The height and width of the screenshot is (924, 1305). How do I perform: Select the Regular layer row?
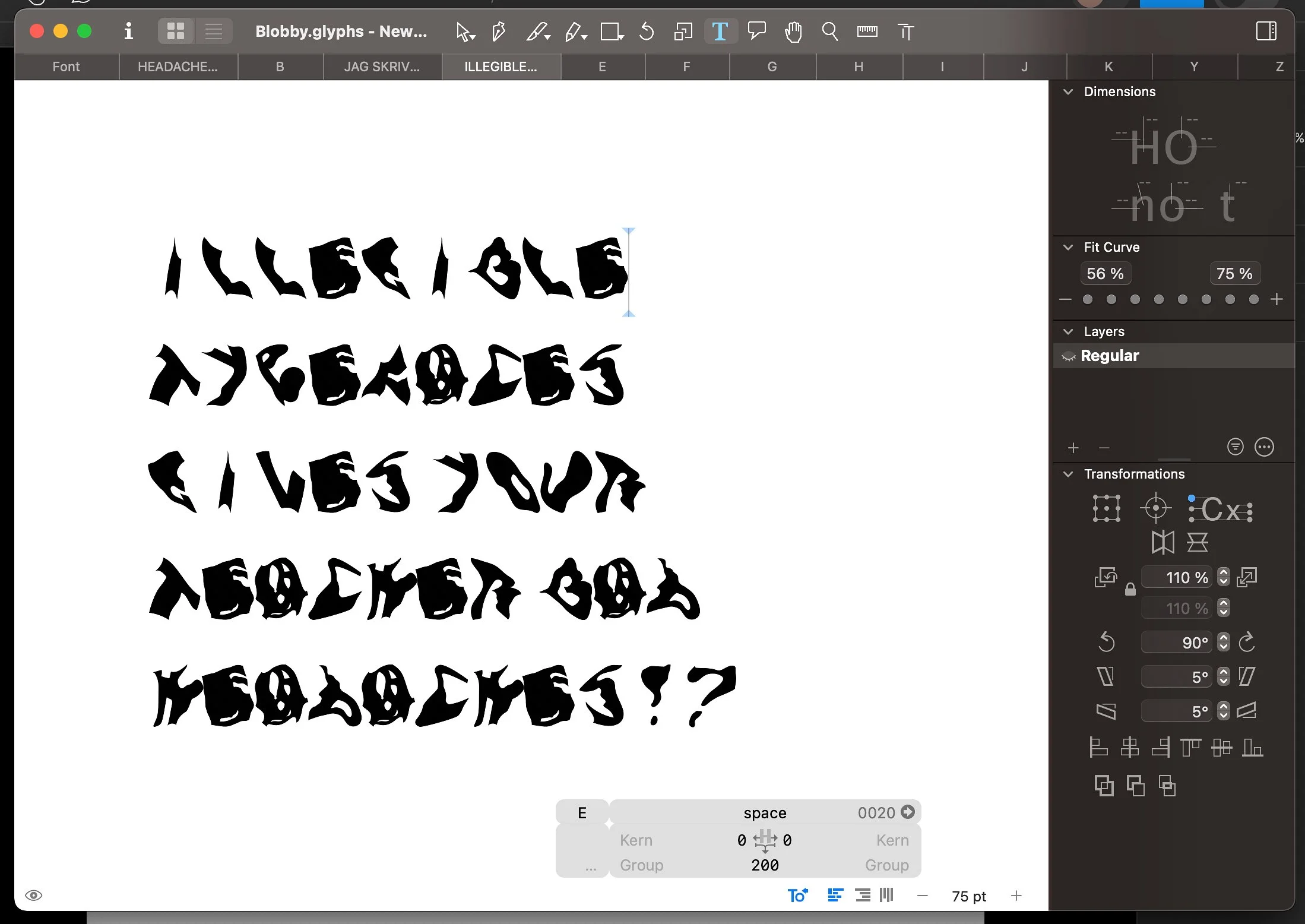click(x=1174, y=356)
